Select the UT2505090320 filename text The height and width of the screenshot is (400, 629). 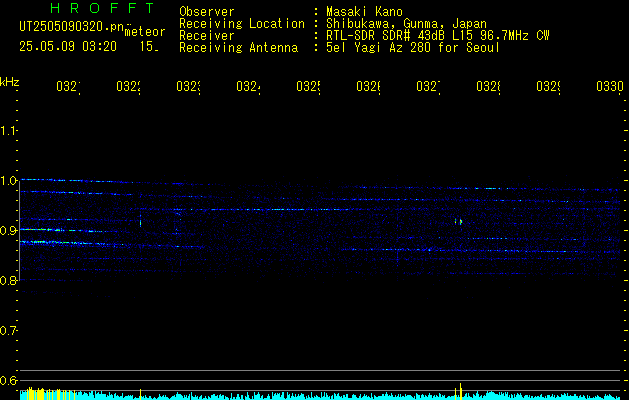(72, 26)
